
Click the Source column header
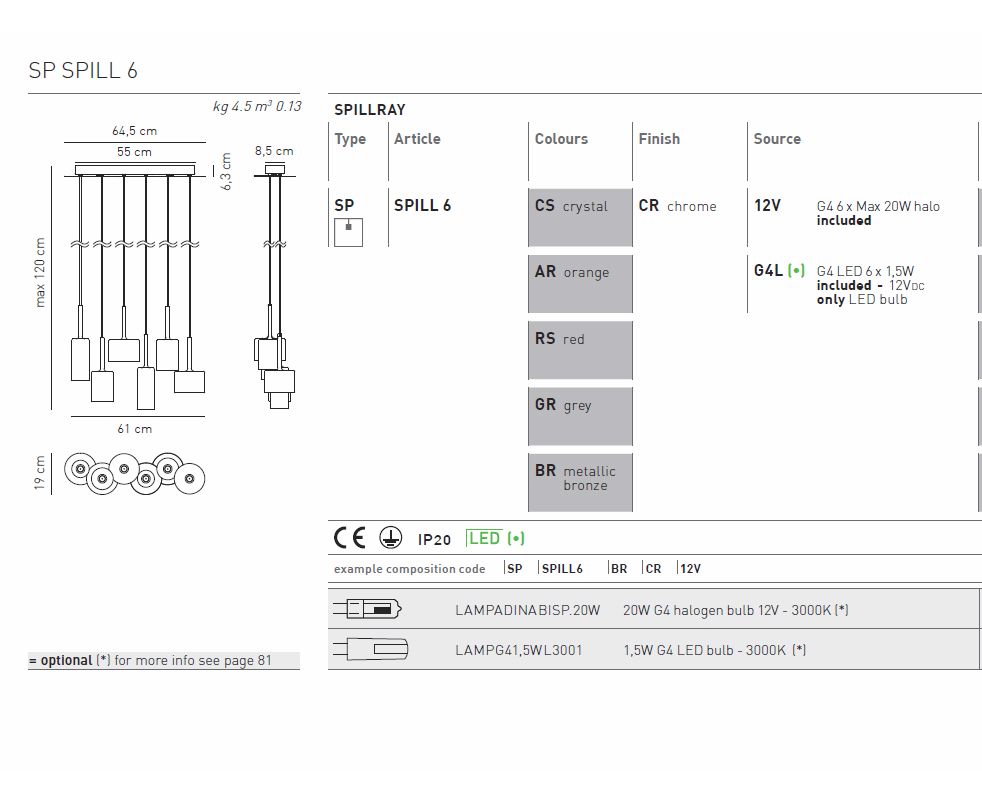(777, 139)
